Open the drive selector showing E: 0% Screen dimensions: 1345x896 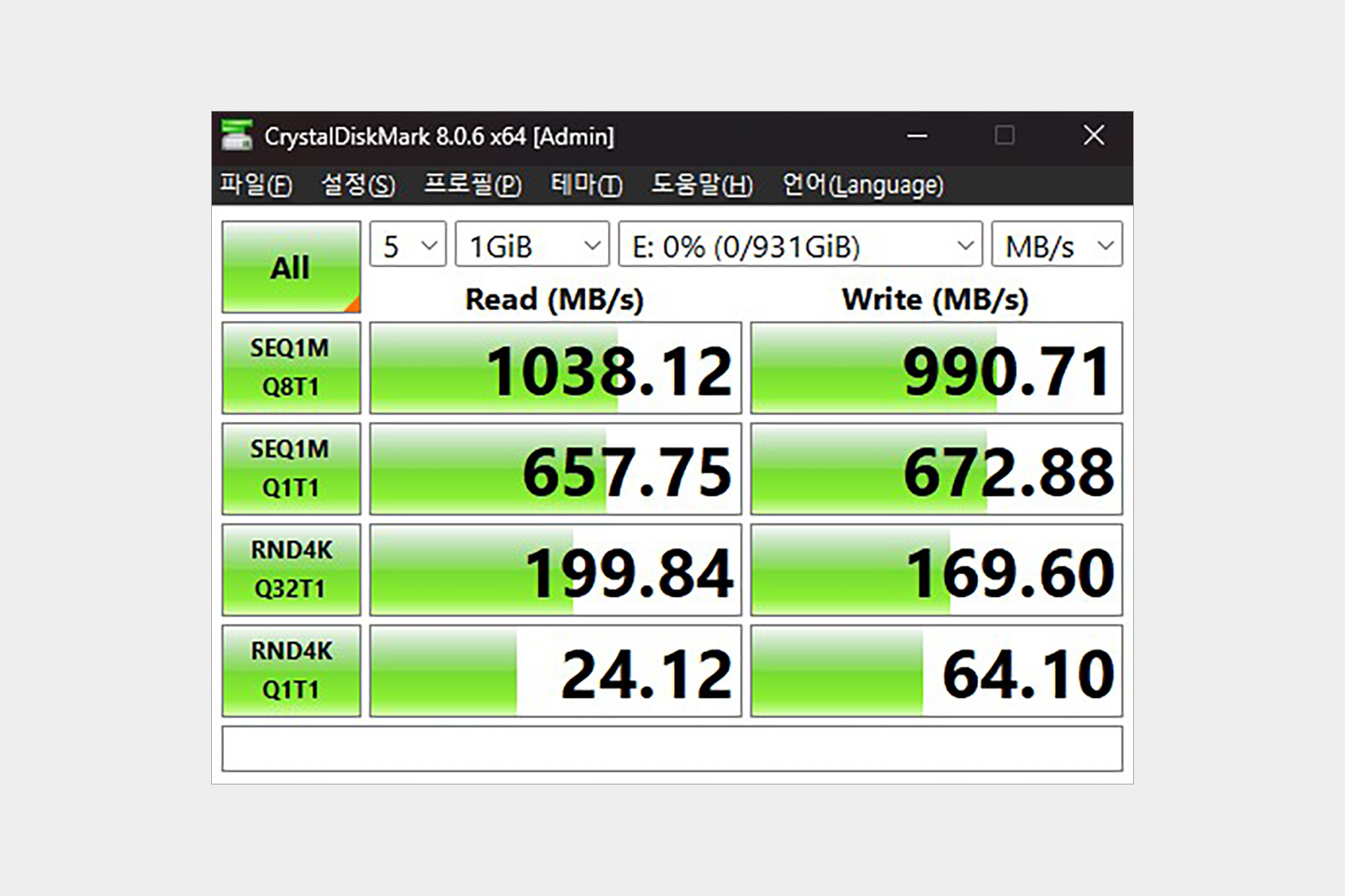click(x=800, y=245)
